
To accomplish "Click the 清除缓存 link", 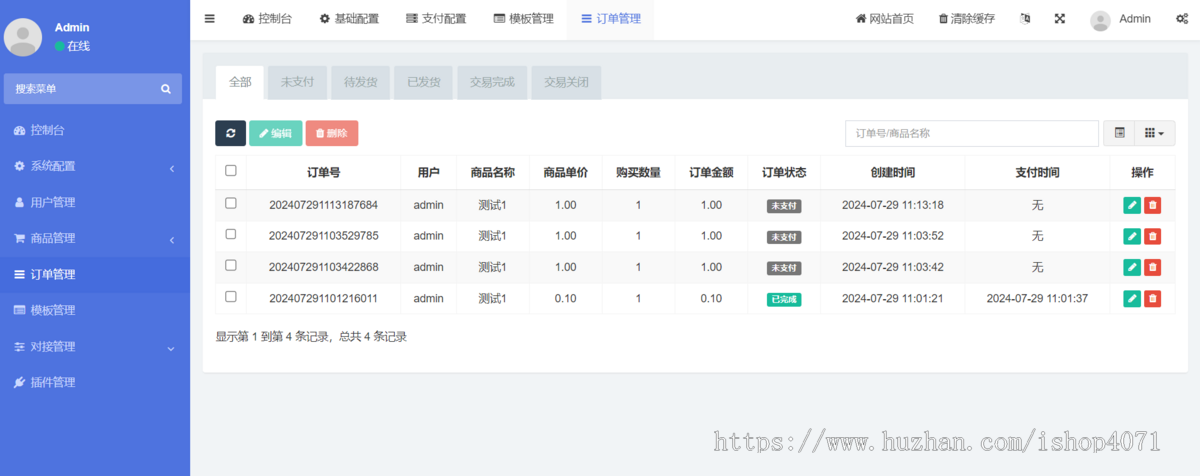I will [x=966, y=19].
